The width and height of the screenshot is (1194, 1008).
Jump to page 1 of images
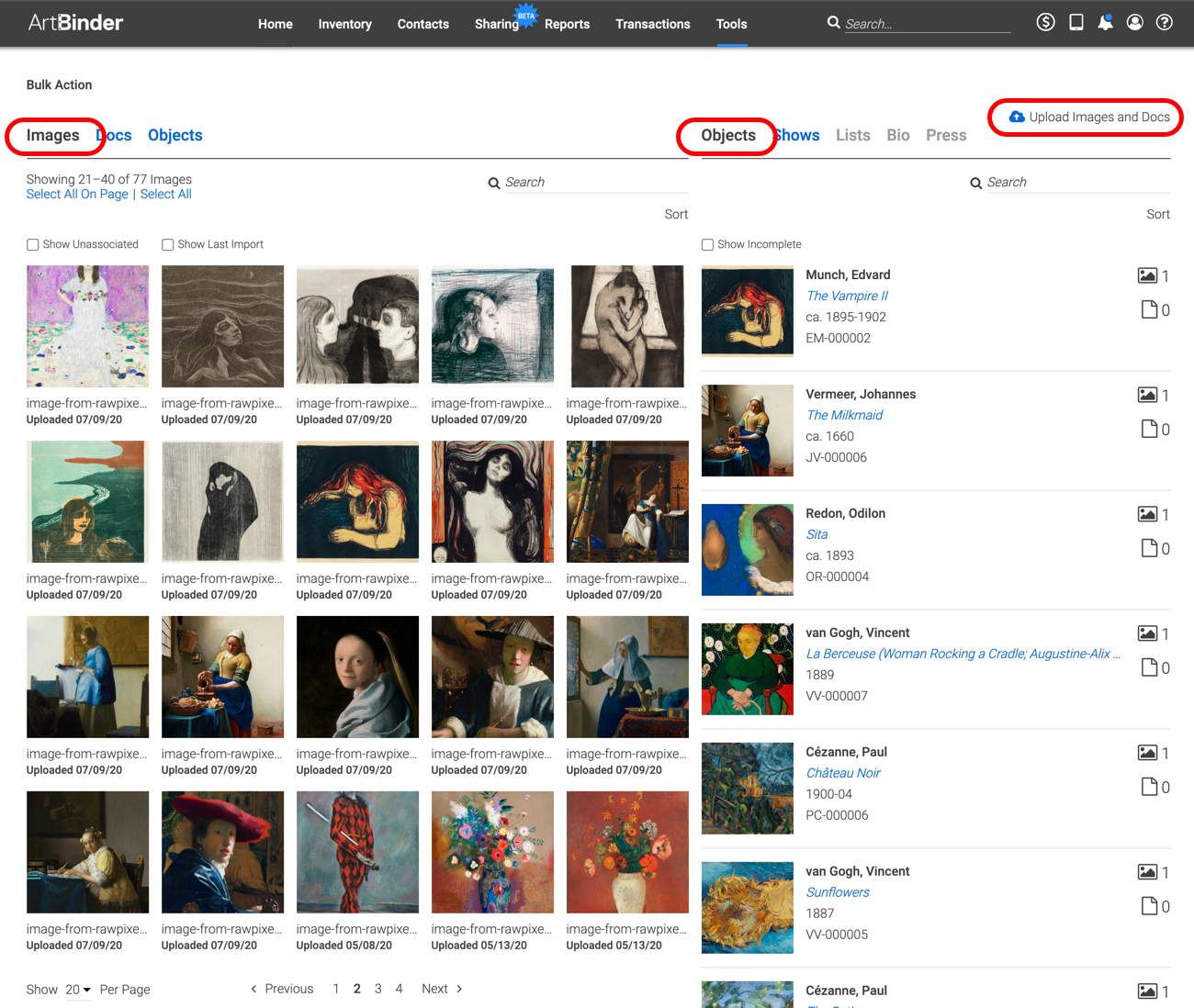[x=336, y=989]
